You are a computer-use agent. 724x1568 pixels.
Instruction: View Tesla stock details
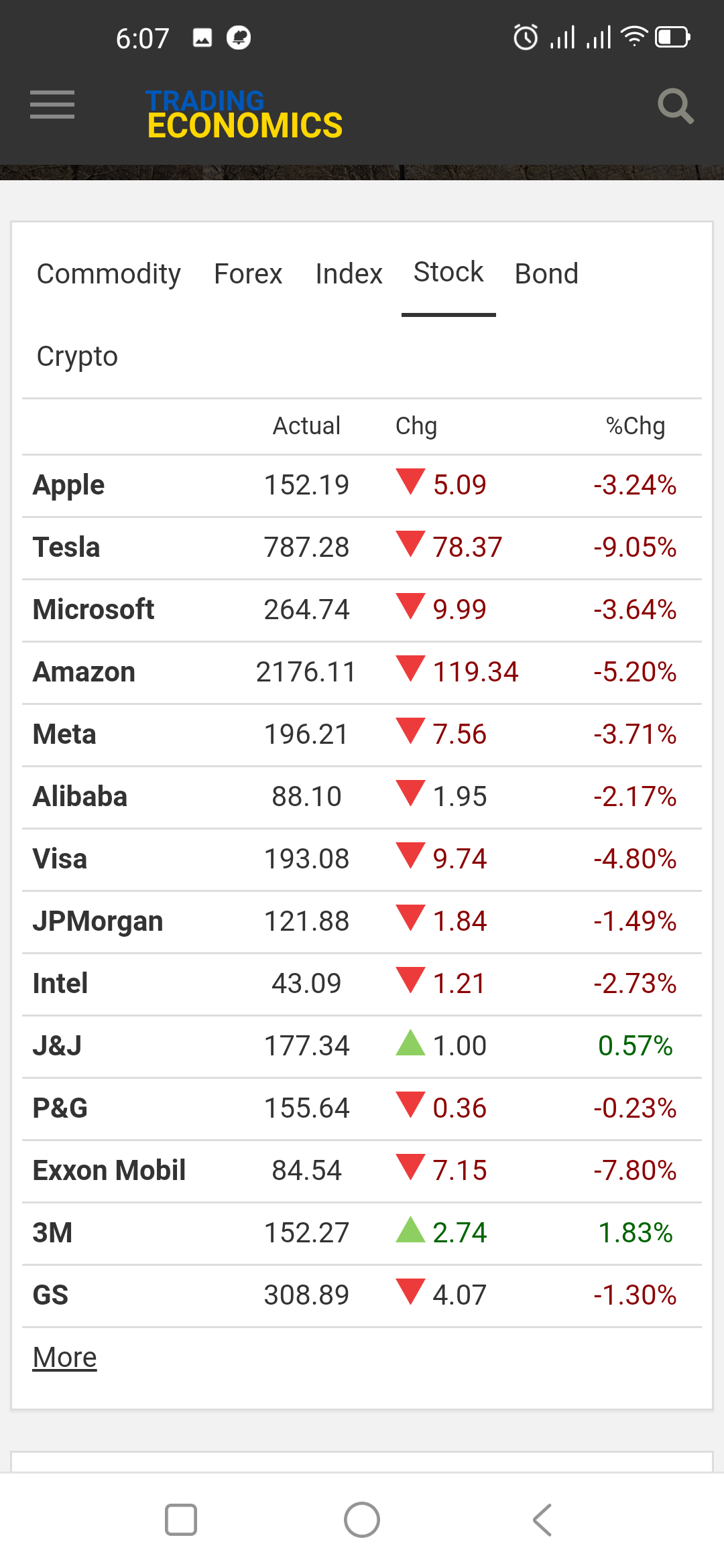pos(66,547)
